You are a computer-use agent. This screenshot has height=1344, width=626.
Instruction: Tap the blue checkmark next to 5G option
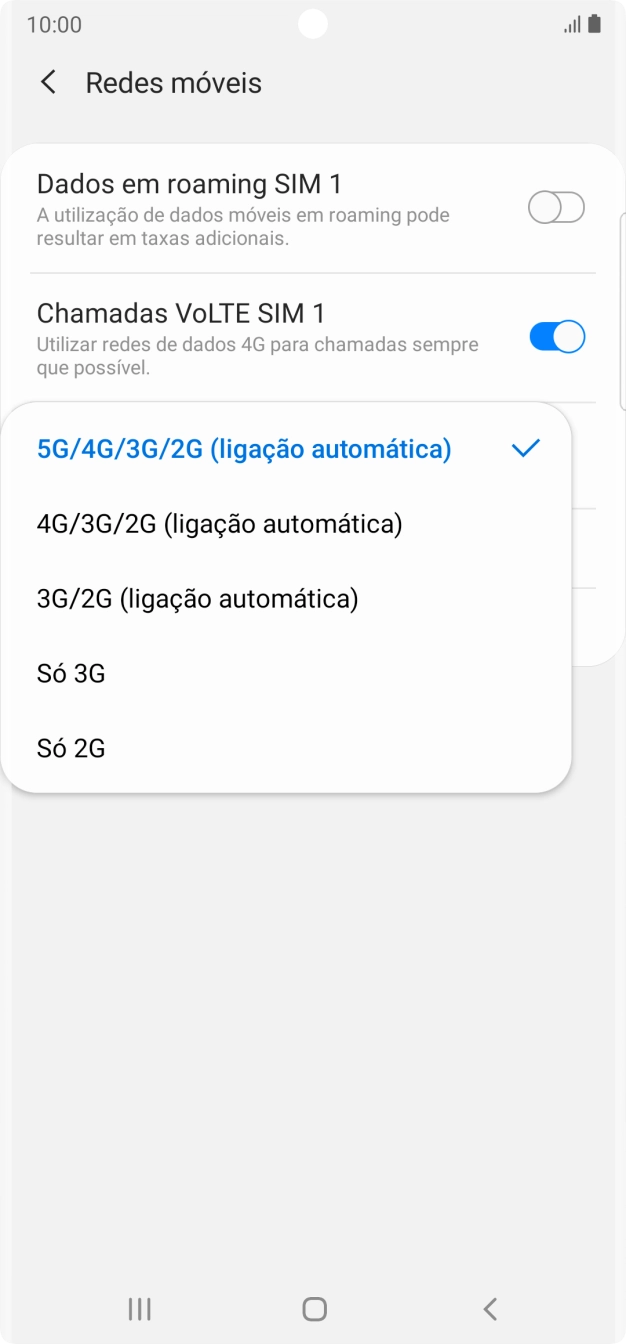pyautogui.click(x=525, y=449)
